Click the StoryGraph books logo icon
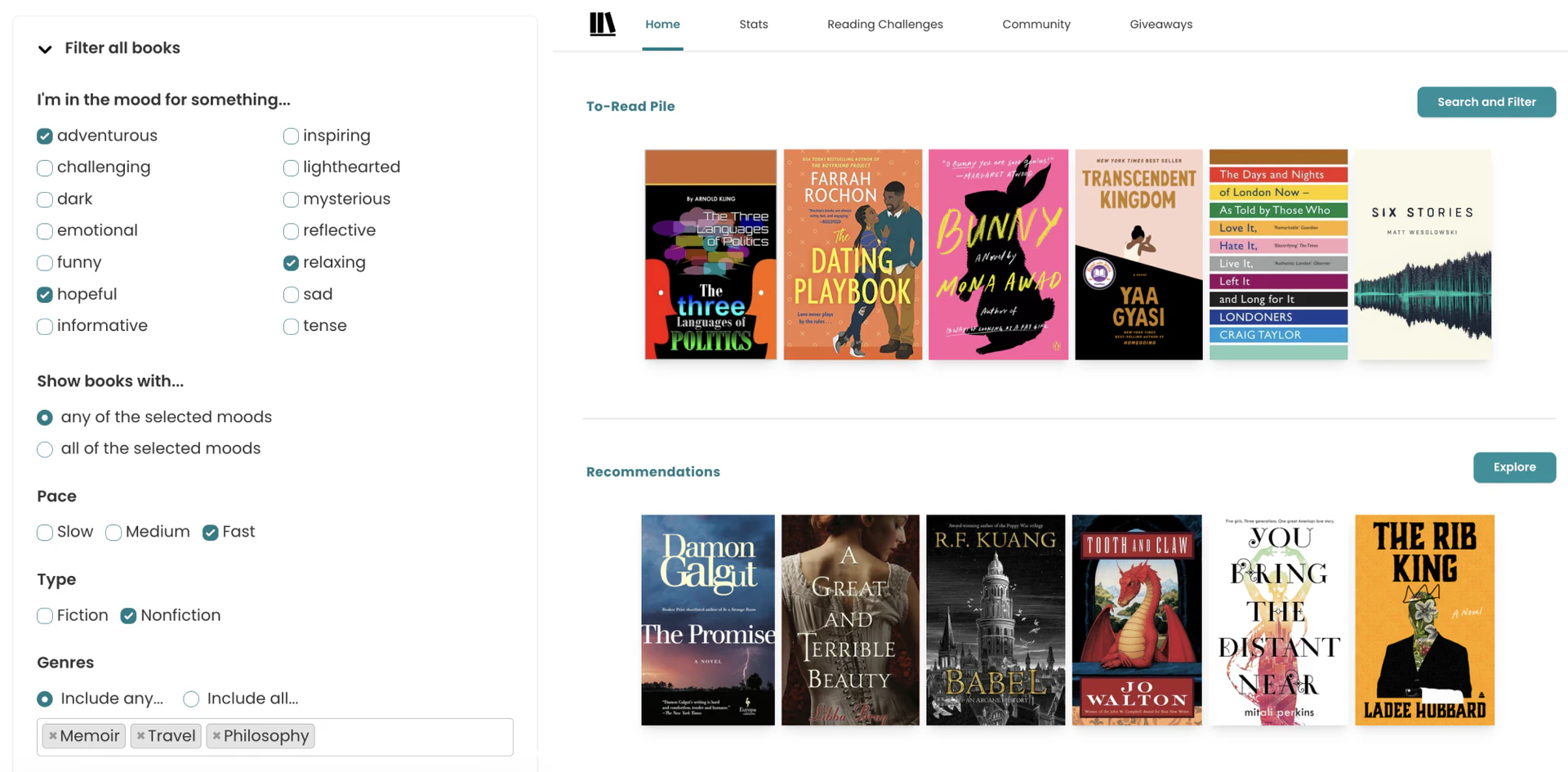 tap(602, 24)
